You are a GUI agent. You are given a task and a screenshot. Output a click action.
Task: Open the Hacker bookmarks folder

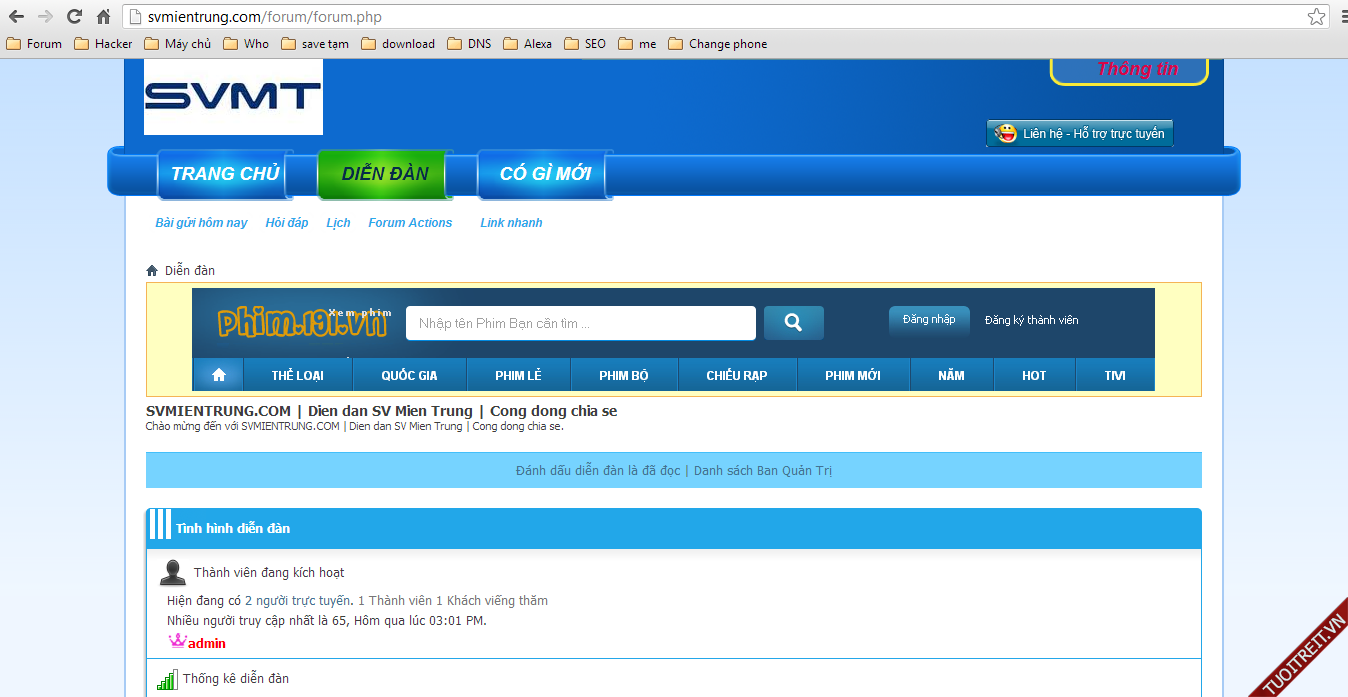(x=103, y=44)
